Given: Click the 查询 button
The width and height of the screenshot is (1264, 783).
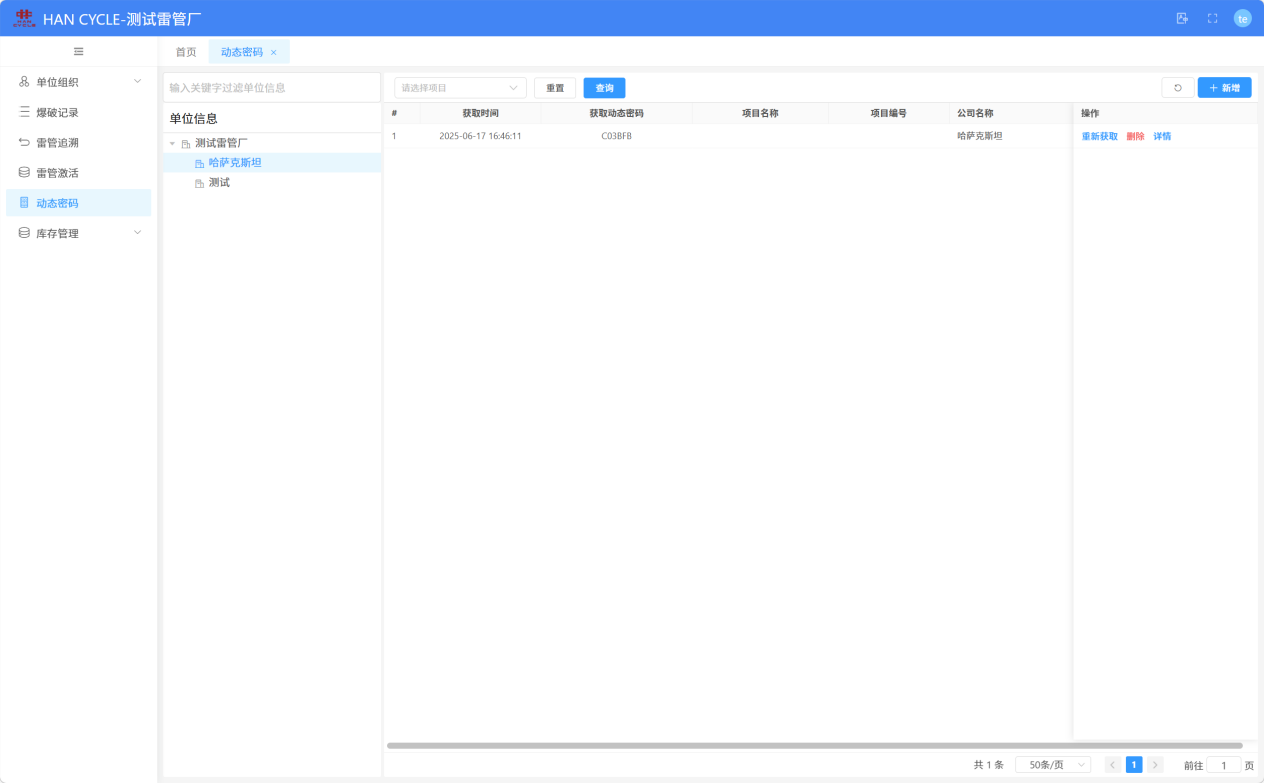Looking at the screenshot, I should click(604, 88).
